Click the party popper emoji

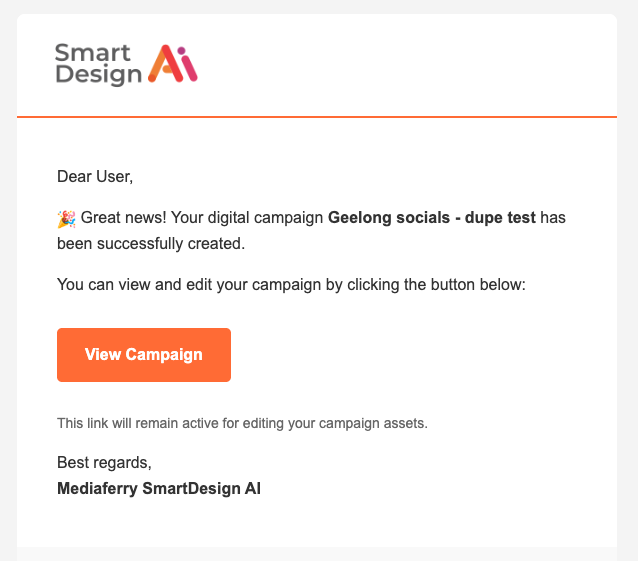pyautogui.click(x=66, y=218)
